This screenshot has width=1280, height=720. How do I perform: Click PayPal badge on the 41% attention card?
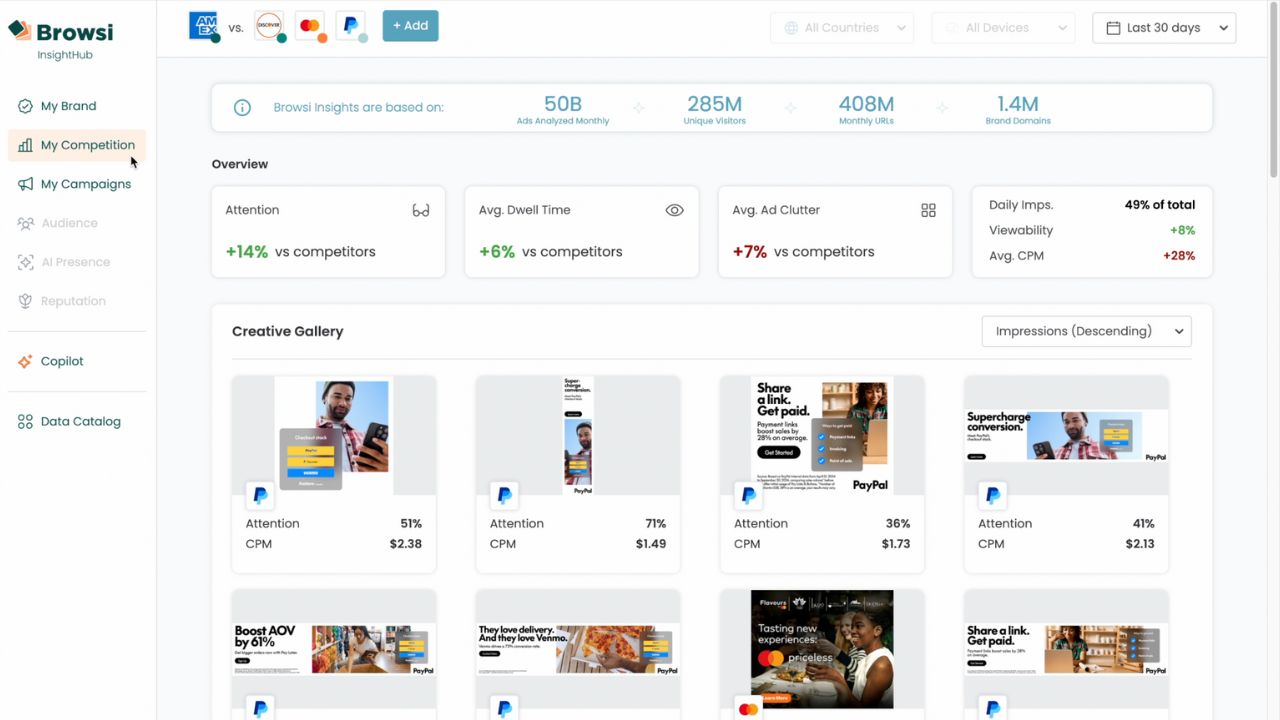point(992,495)
